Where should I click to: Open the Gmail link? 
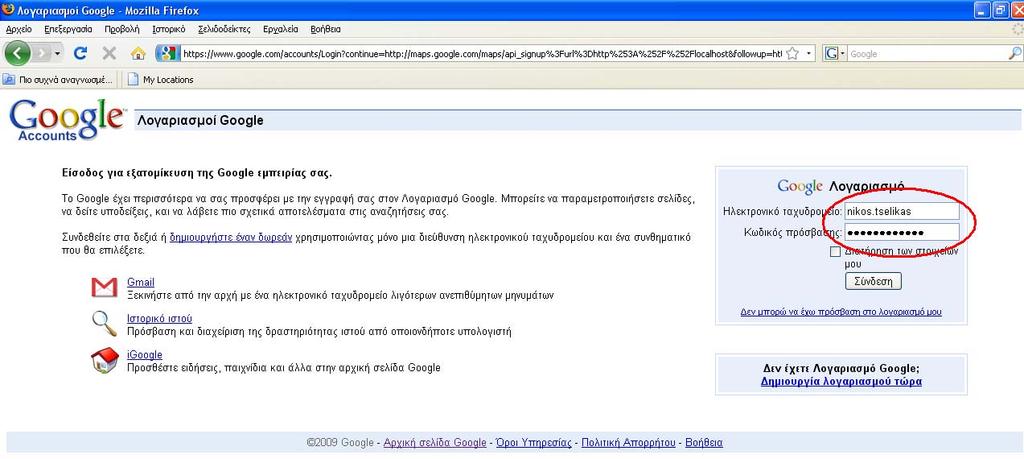[x=140, y=282]
